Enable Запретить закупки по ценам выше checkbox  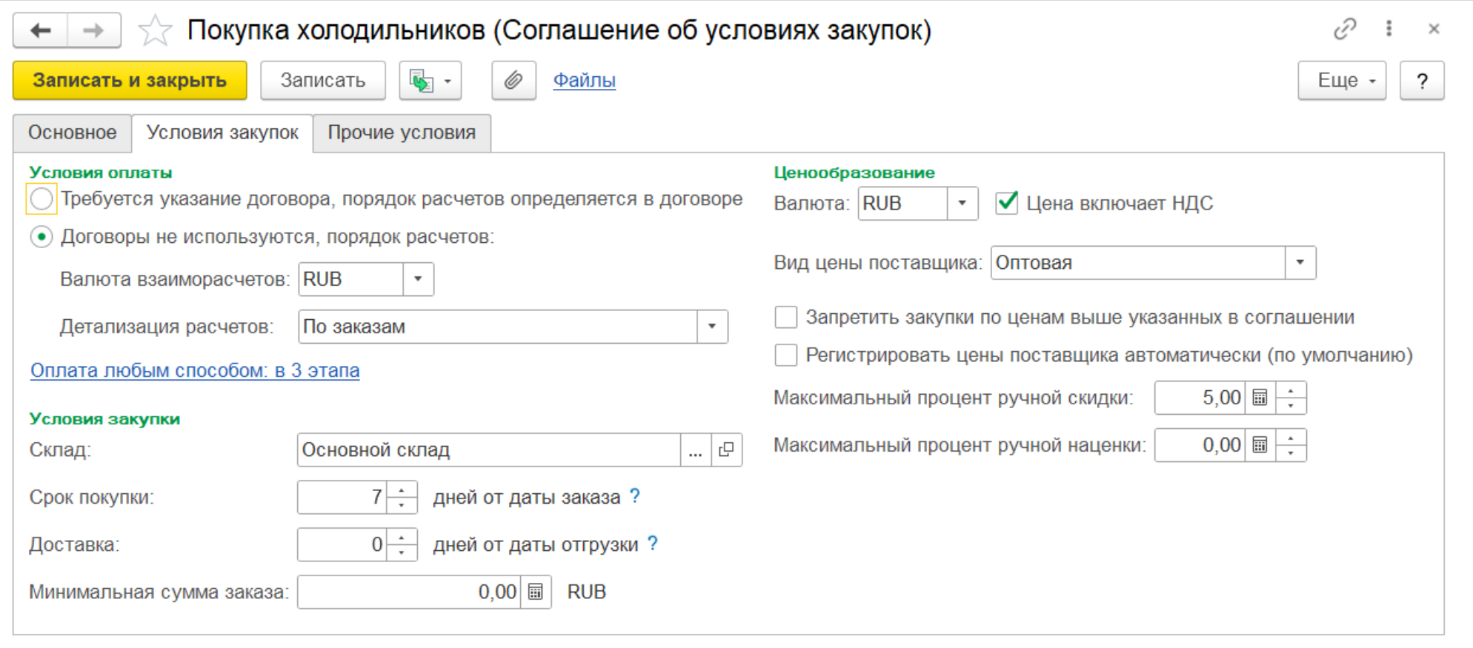787,318
